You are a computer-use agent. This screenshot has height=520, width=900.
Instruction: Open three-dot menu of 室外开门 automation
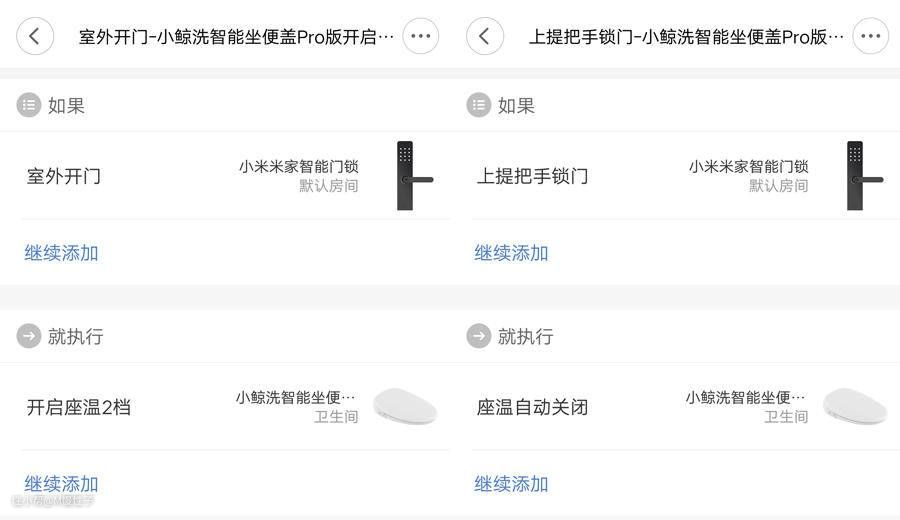[420, 37]
